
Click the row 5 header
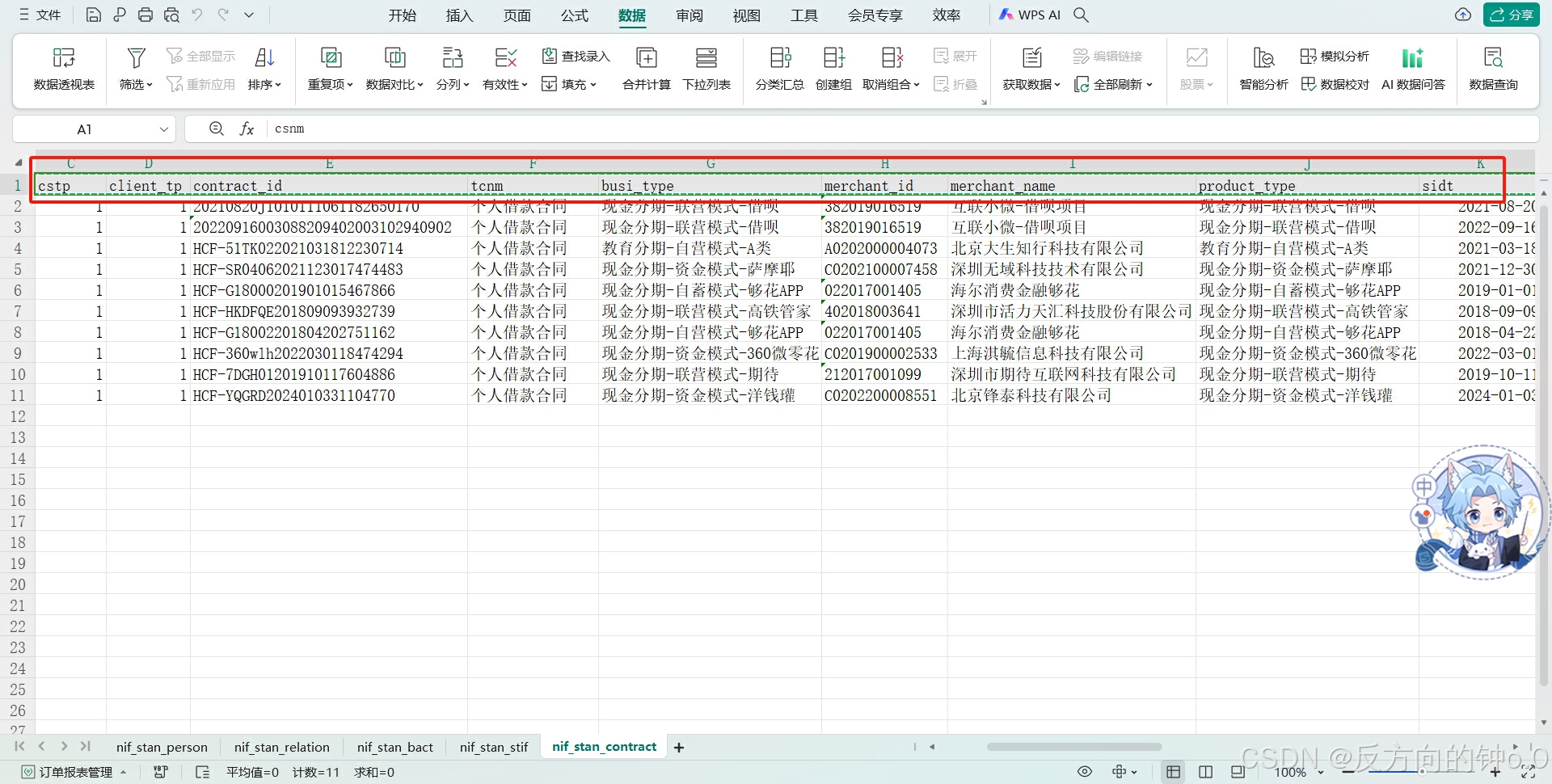(17, 269)
